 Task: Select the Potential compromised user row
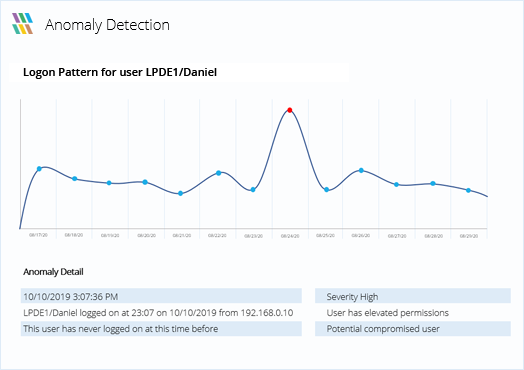tap(413, 329)
